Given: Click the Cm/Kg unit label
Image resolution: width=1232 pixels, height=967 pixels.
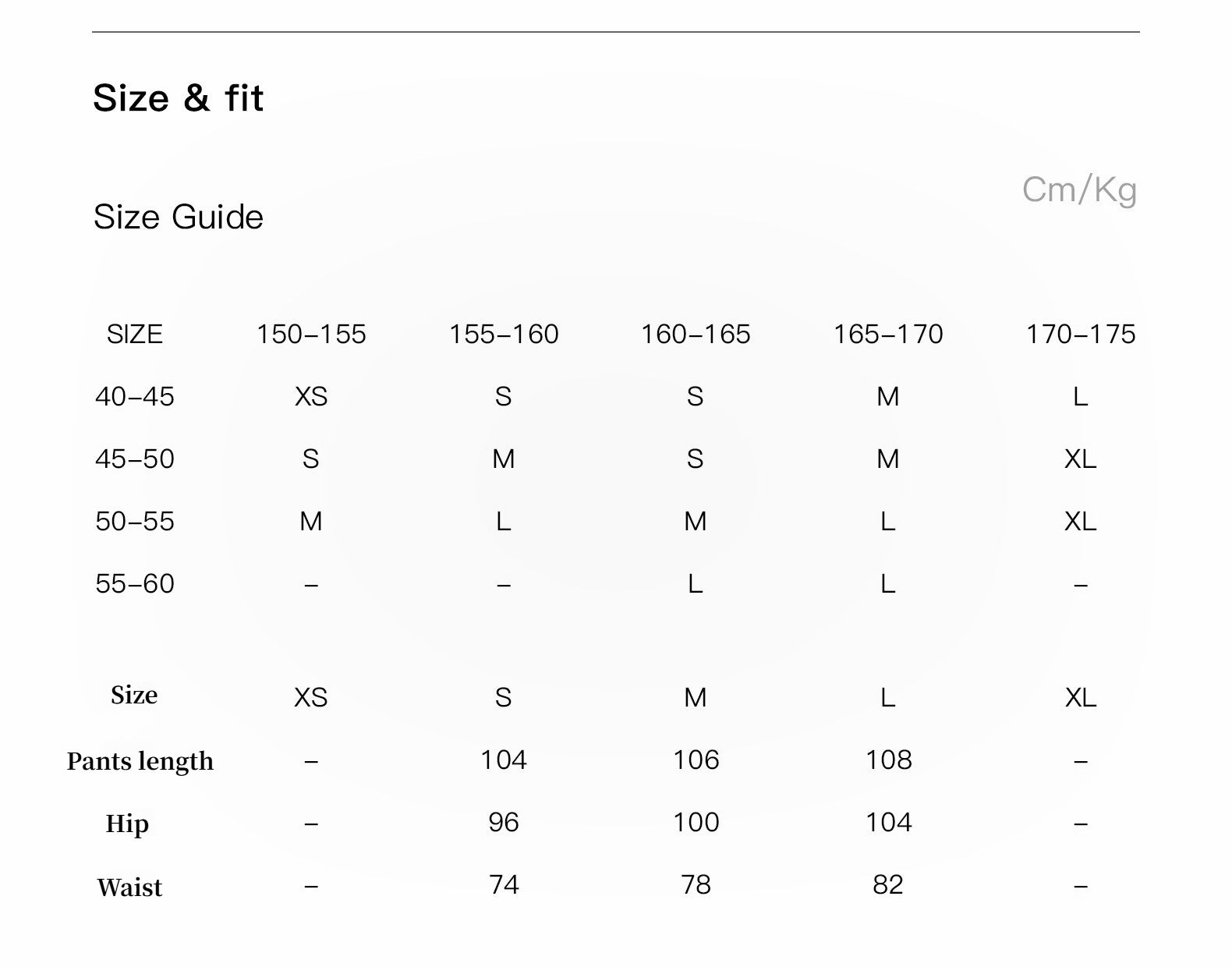Looking at the screenshot, I should [x=1079, y=190].
